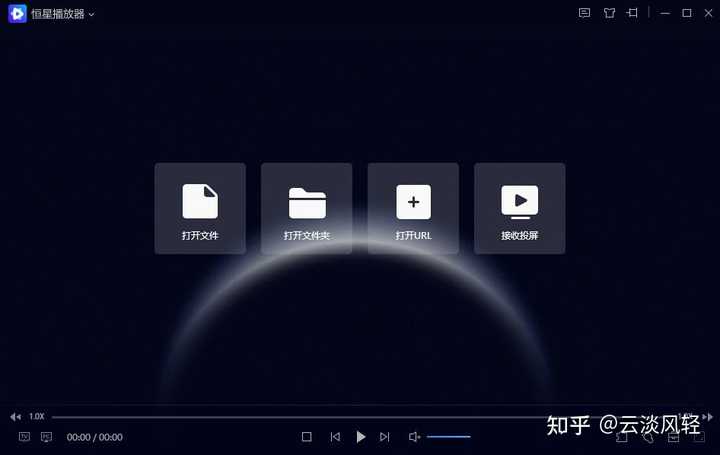This screenshot has width=720, height=455.
Task: Open the 恒星播放器 title dropdown menu
Action: coord(91,15)
